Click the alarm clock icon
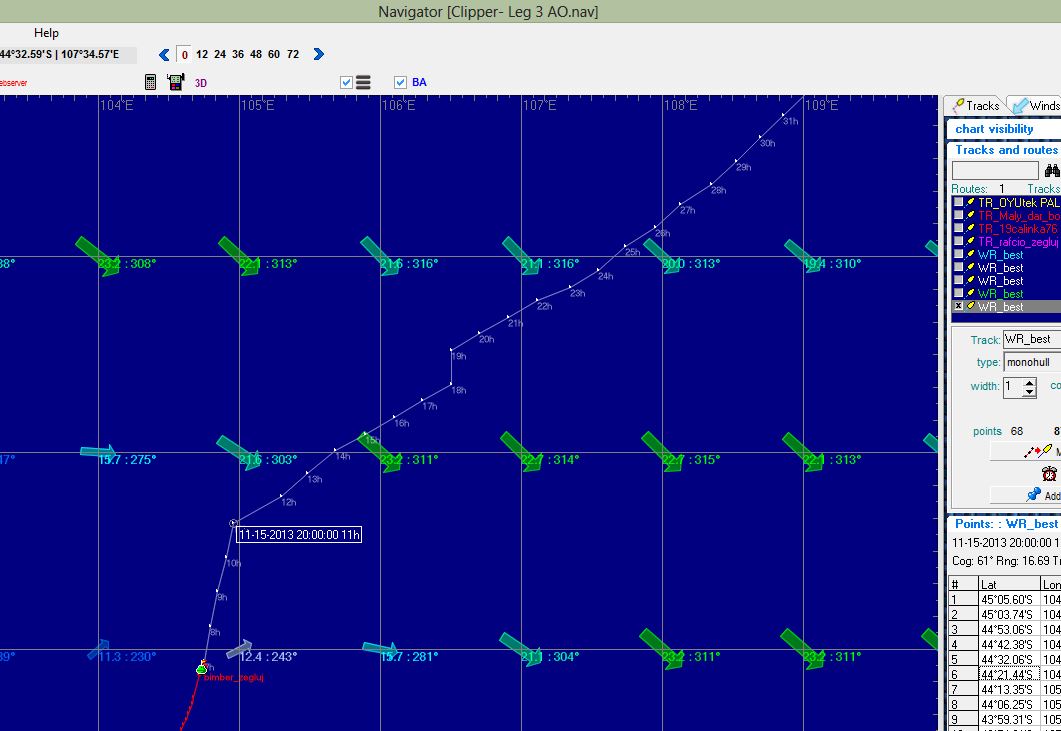The image size is (1061, 731). [1049, 473]
